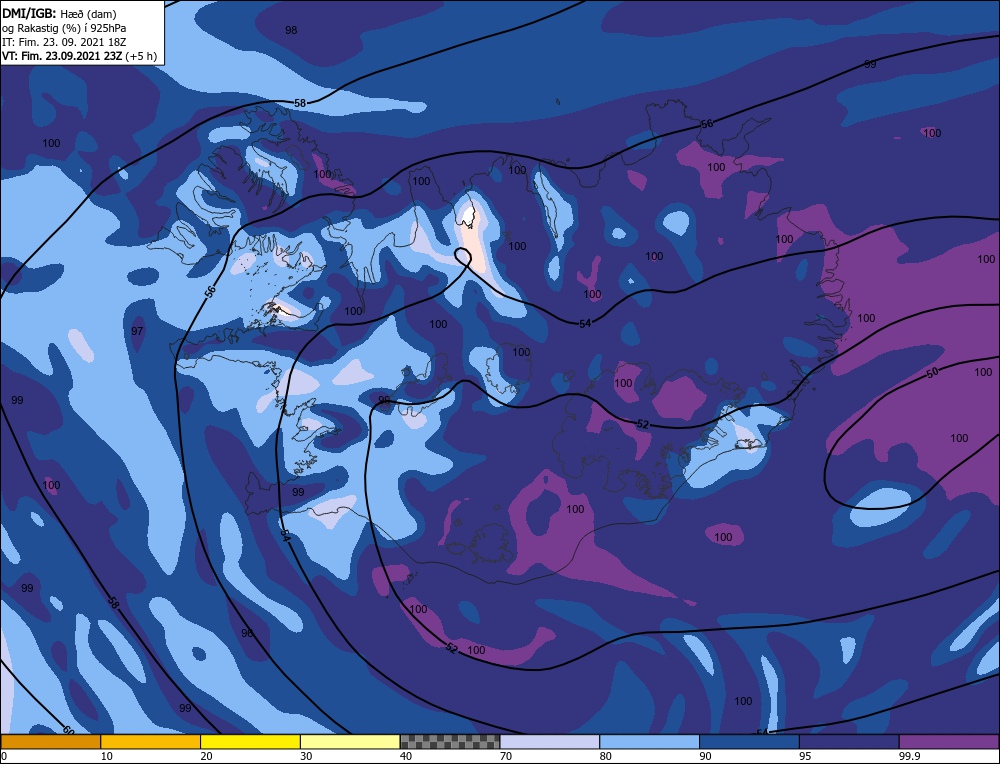
Task: Click the '90' legend scale value
Action: [x=705, y=756]
